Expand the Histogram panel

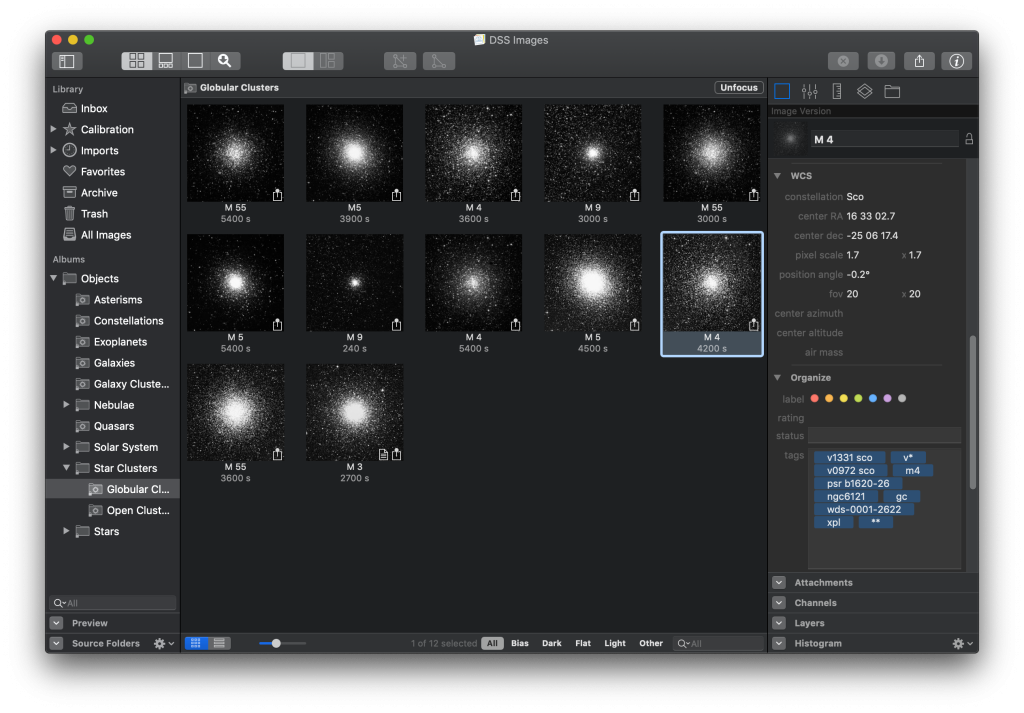click(777, 643)
